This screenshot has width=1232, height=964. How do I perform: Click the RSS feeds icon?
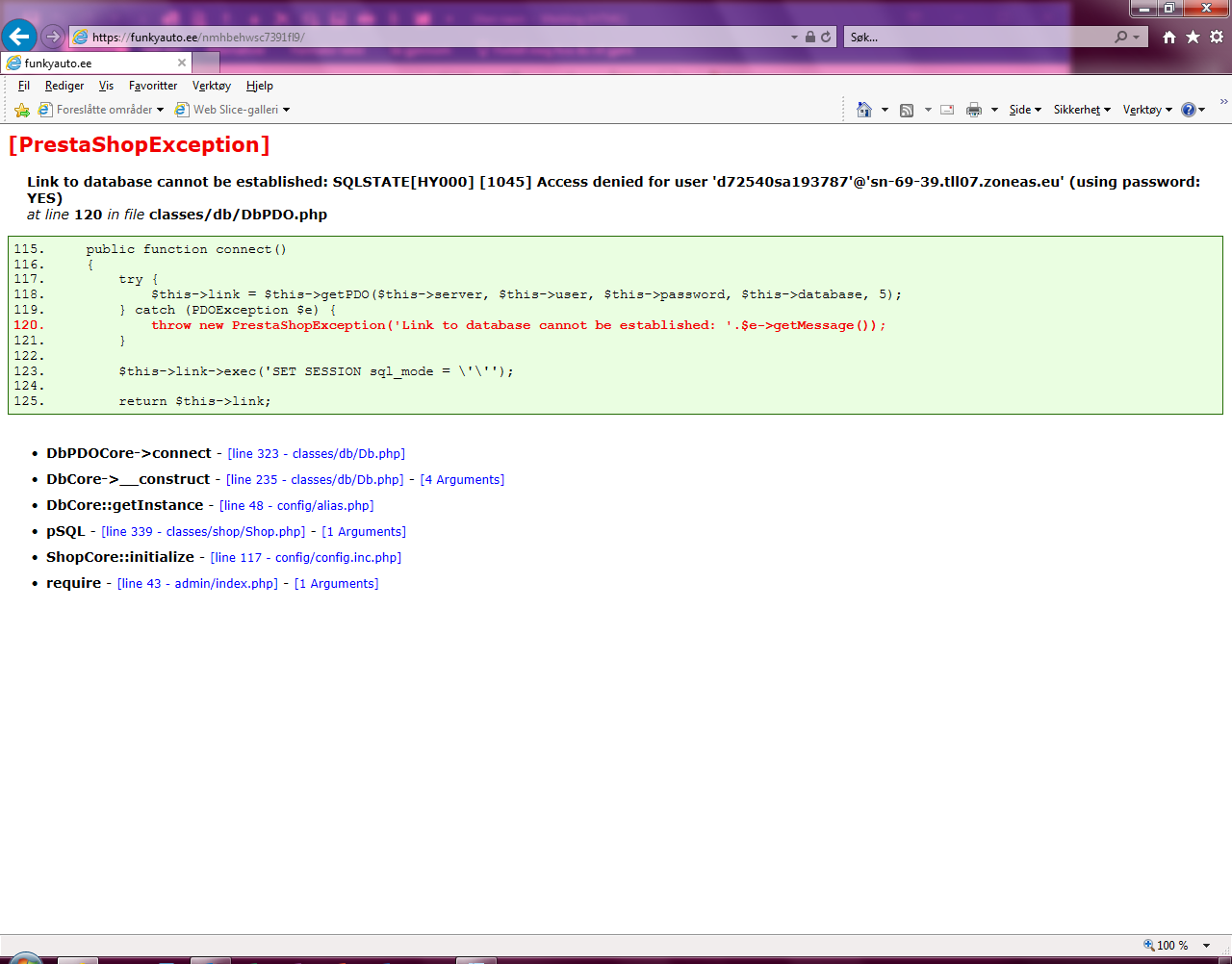point(907,110)
